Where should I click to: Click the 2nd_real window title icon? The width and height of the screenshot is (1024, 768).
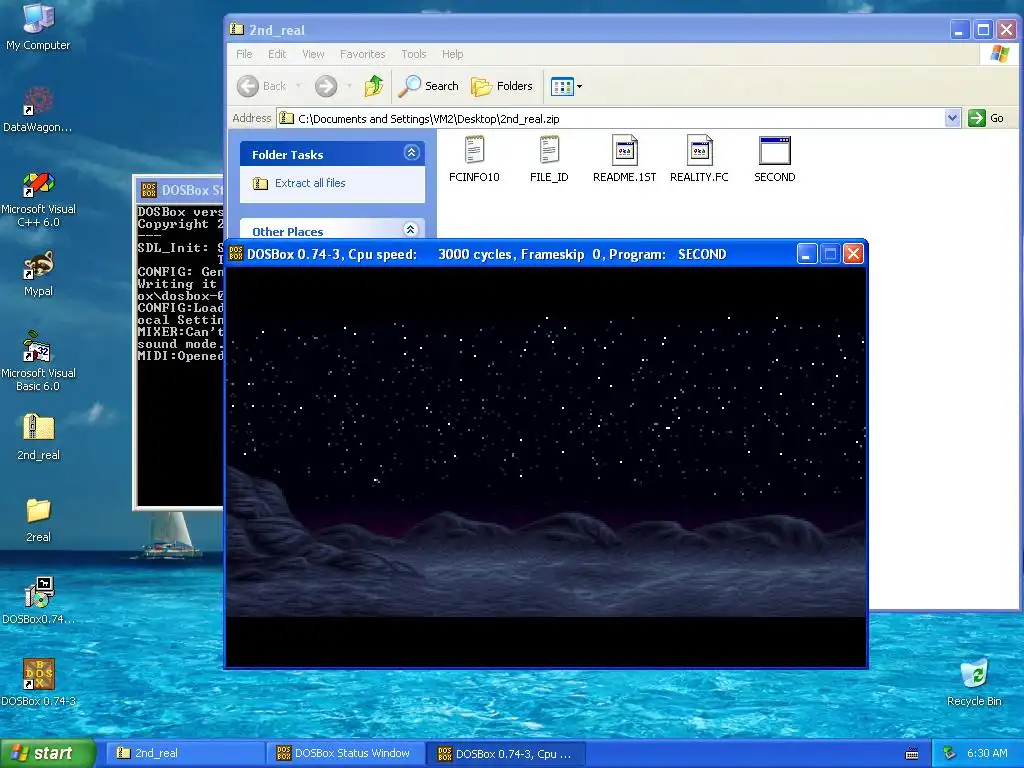[x=236, y=29]
